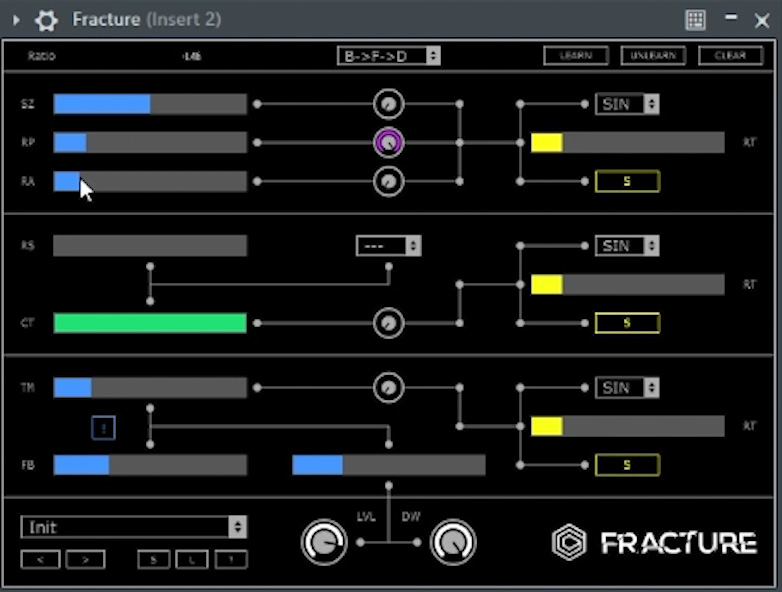
Task: Expand the plugin menu arrow beside the gear
Action: pos(16,20)
